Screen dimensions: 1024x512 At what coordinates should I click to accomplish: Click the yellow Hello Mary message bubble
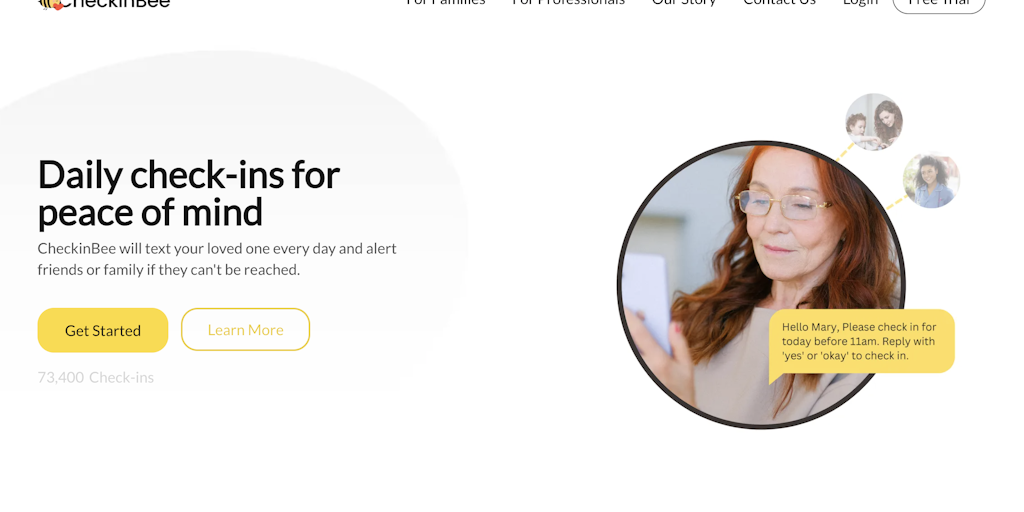[861, 342]
